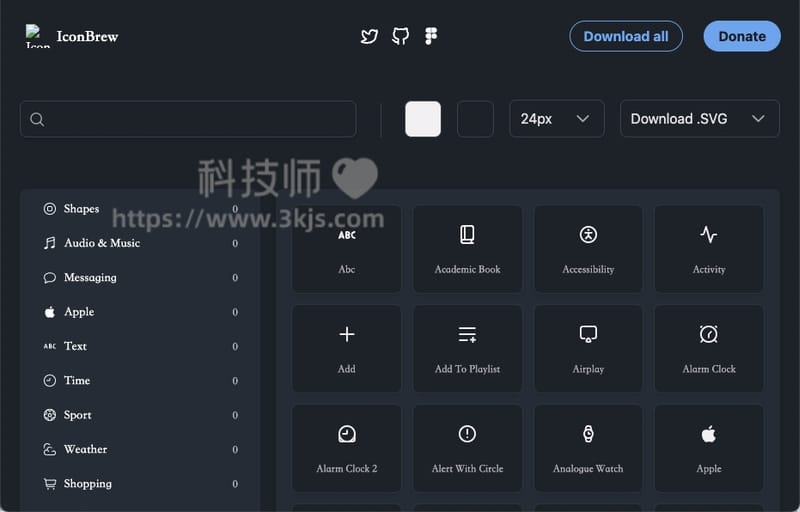The image size is (800, 512).
Task: Click the Download all button
Action: pyautogui.click(x=626, y=36)
